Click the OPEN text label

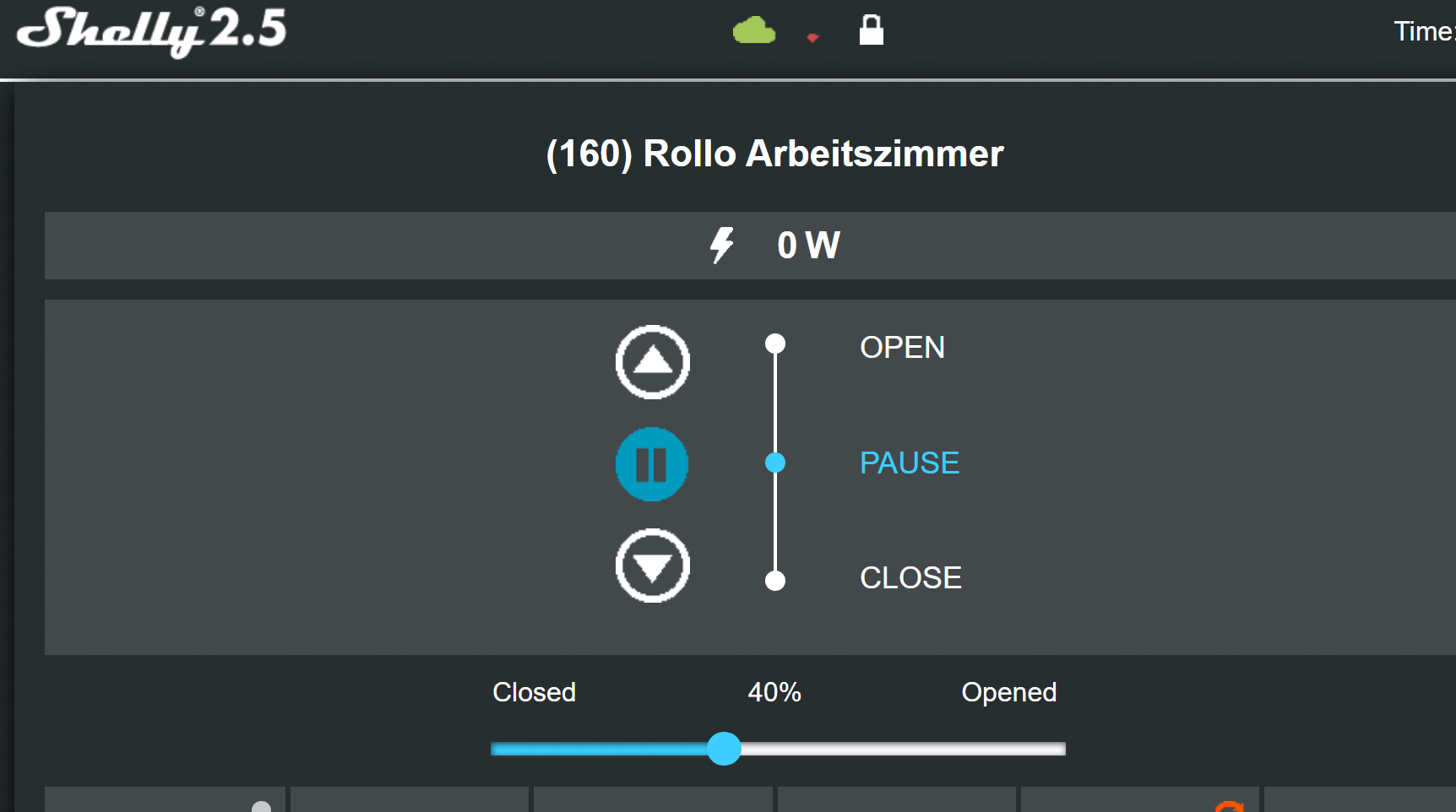coord(902,348)
